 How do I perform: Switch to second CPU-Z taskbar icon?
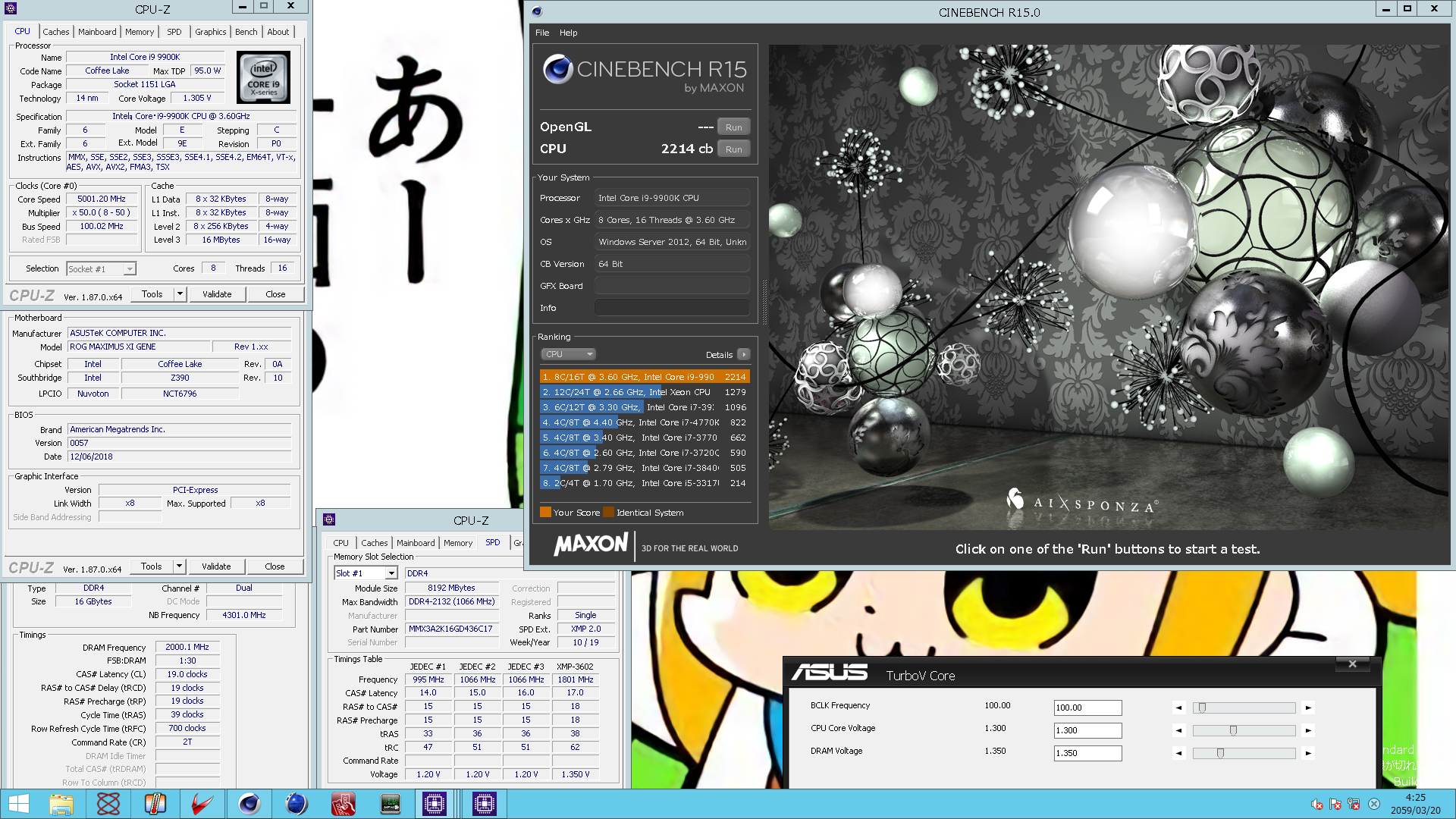pyautogui.click(x=485, y=804)
